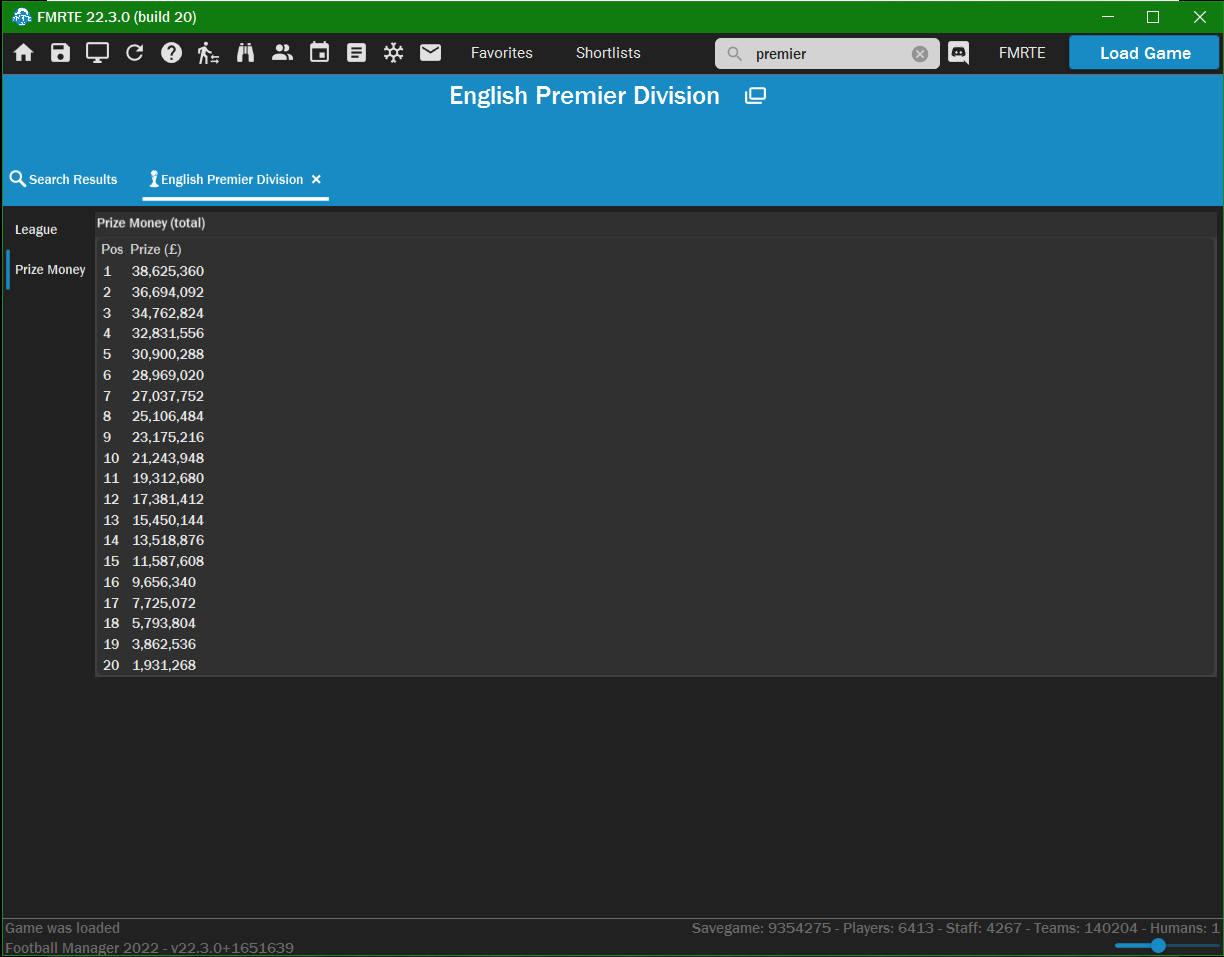Click the Discord icon beside search box
1224x957 pixels.
(x=958, y=53)
